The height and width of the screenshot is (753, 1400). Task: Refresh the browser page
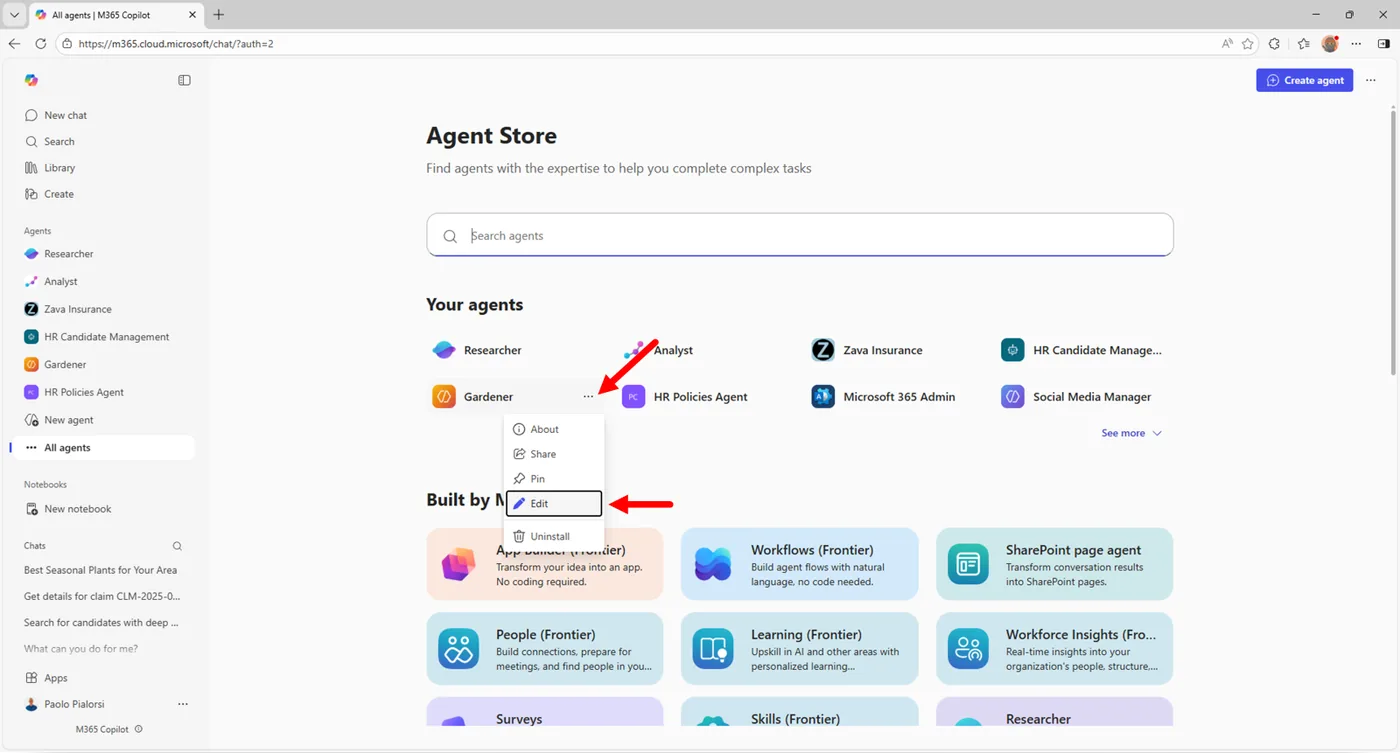(41, 44)
